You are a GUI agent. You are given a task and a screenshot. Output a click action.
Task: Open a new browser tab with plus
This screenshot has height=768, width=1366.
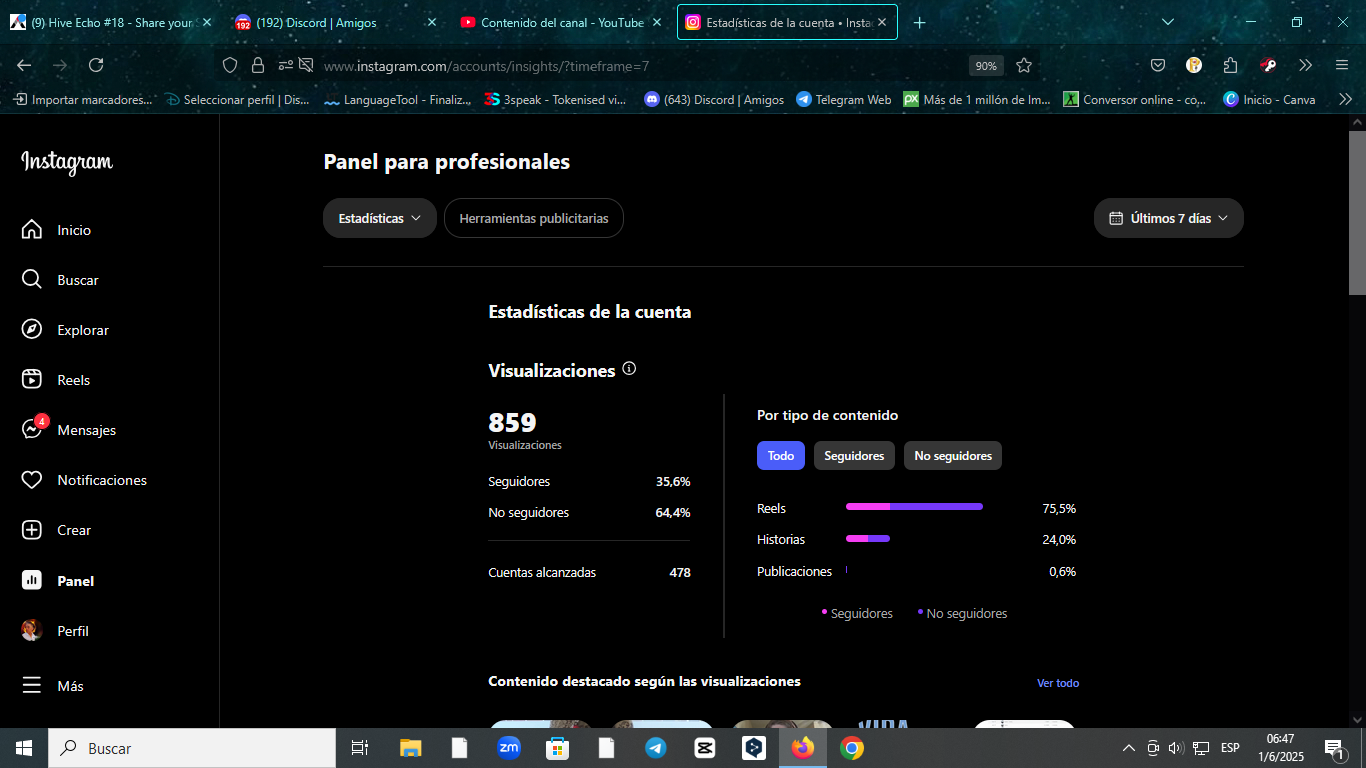pos(920,22)
